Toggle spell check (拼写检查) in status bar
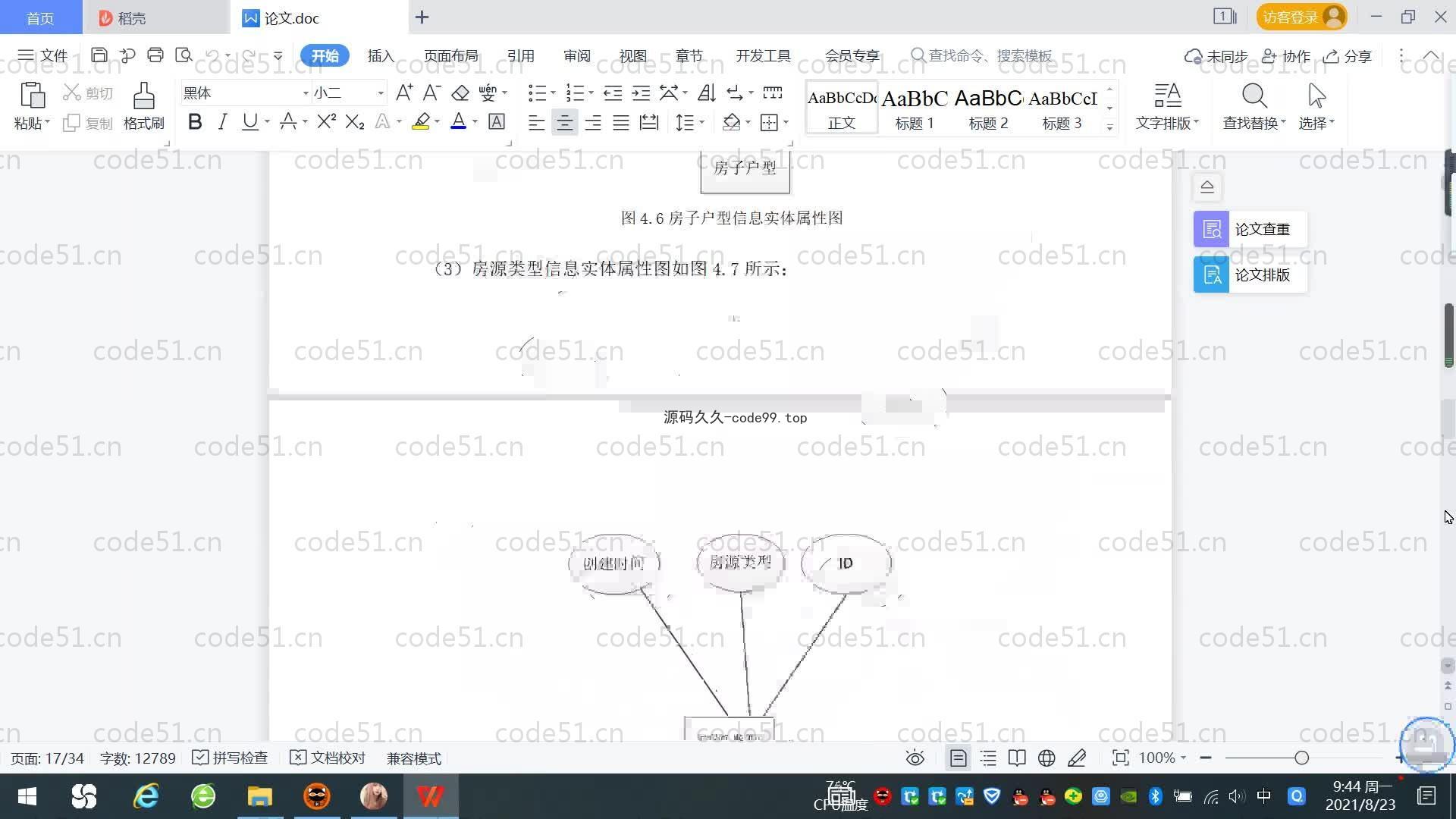 coord(230,758)
